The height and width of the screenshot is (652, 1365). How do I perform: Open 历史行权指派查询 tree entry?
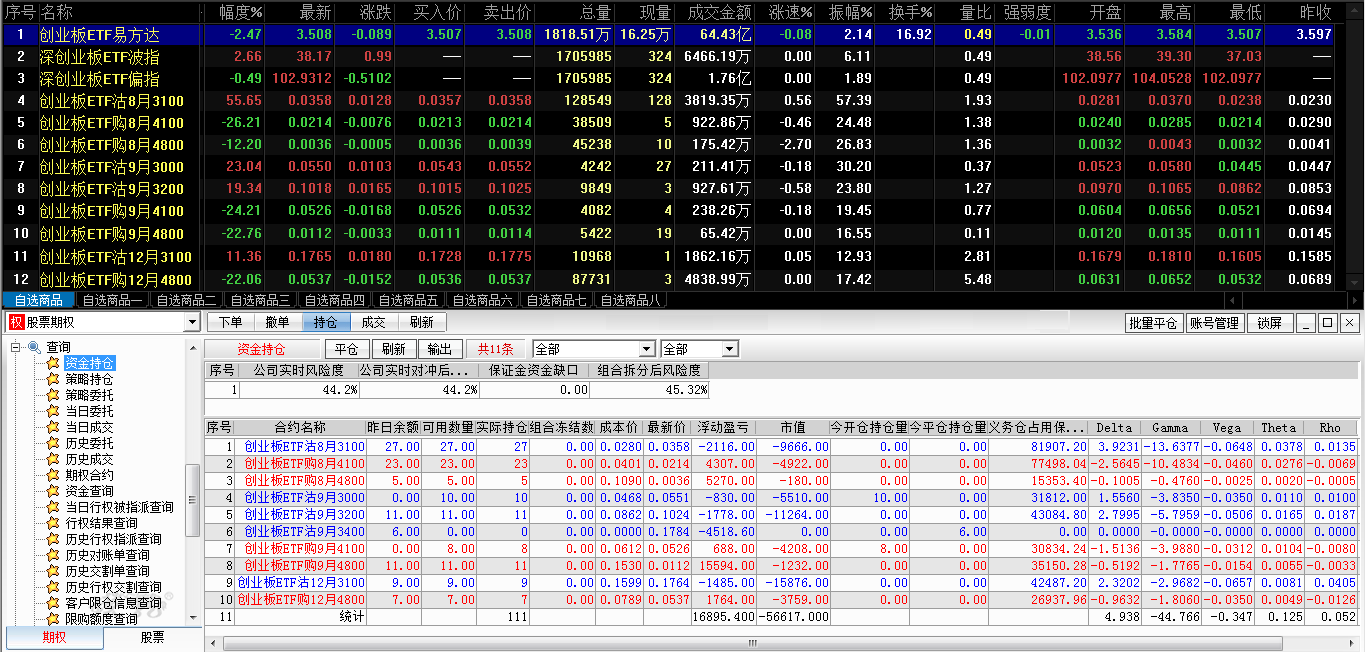(x=113, y=539)
